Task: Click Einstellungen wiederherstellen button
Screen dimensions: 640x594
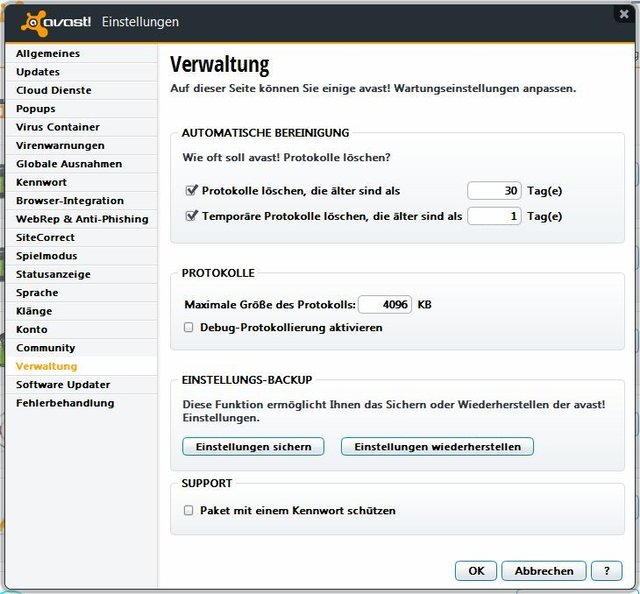Action: click(x=437, y=447)
